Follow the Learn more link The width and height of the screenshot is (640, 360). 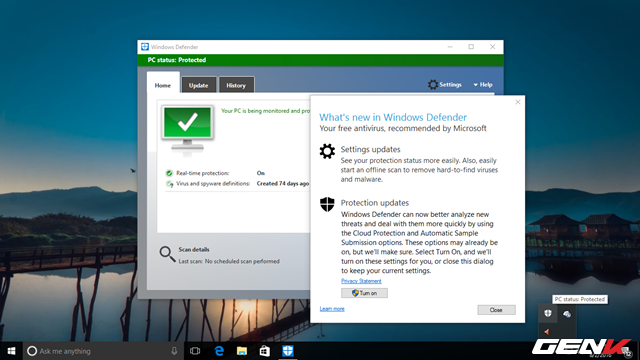(332, 309)
